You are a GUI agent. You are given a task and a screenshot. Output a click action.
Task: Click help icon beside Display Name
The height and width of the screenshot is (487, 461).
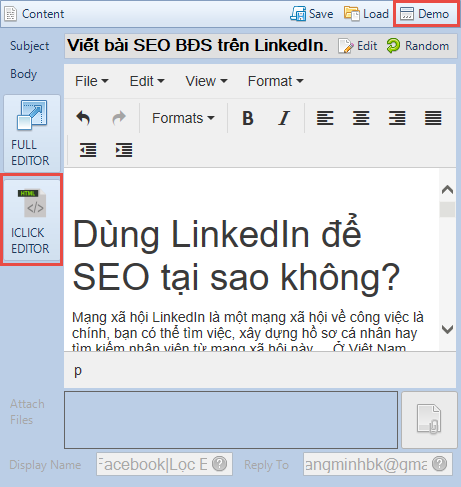point(220,464)
